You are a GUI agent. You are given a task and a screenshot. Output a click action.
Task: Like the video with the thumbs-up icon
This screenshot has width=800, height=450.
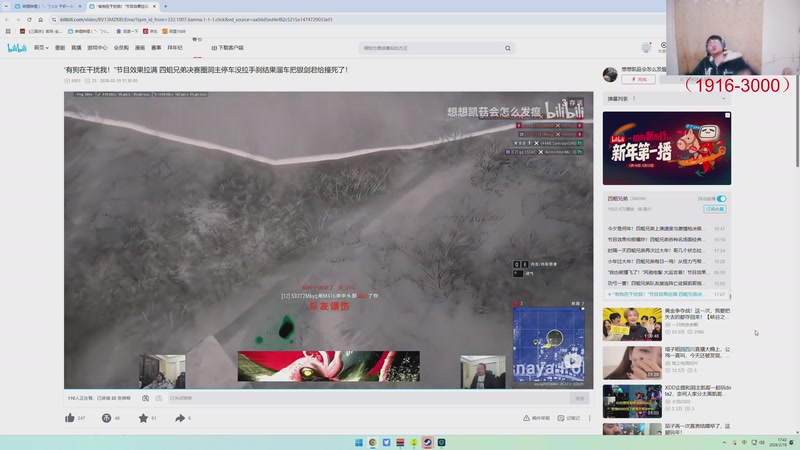pyautogui.click(x=70, y=418)
